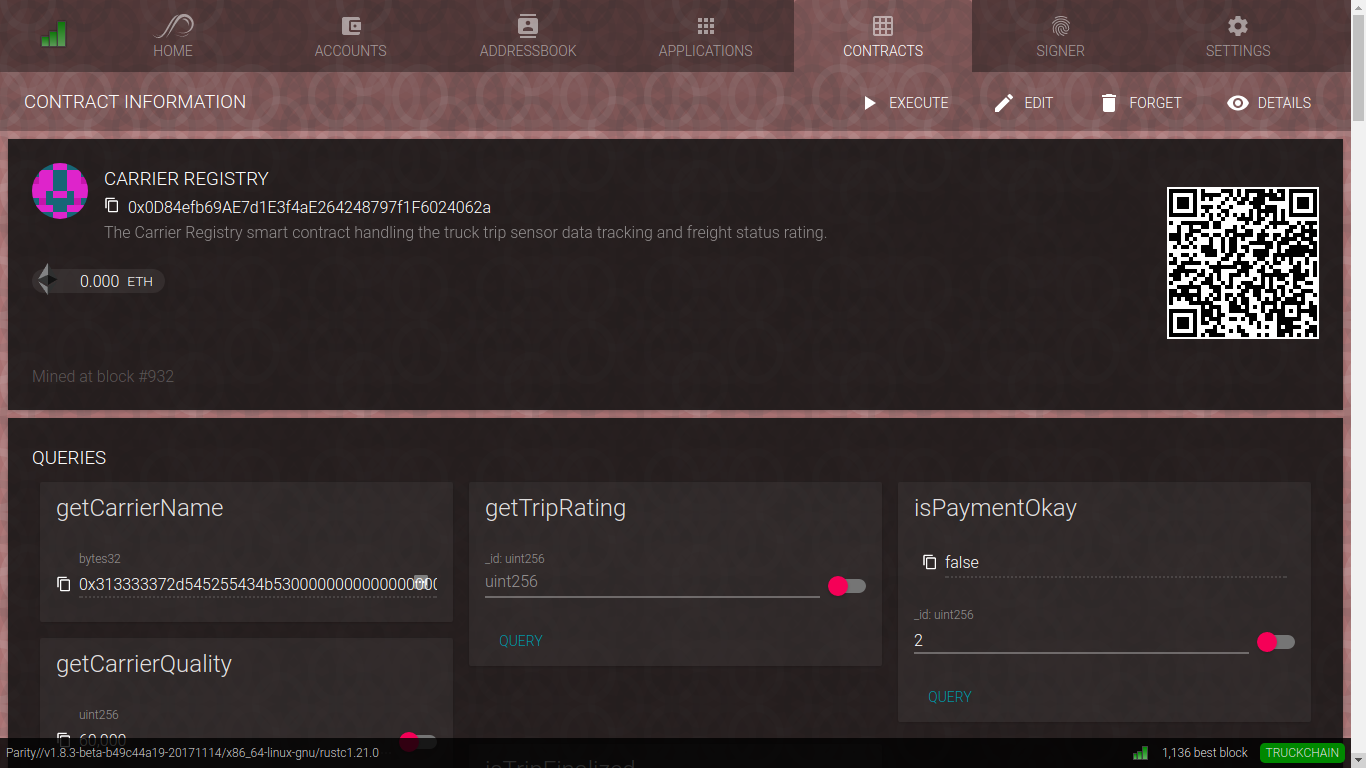
Task: Copy the isPaymentOkay false result
Action: point(930,562)
